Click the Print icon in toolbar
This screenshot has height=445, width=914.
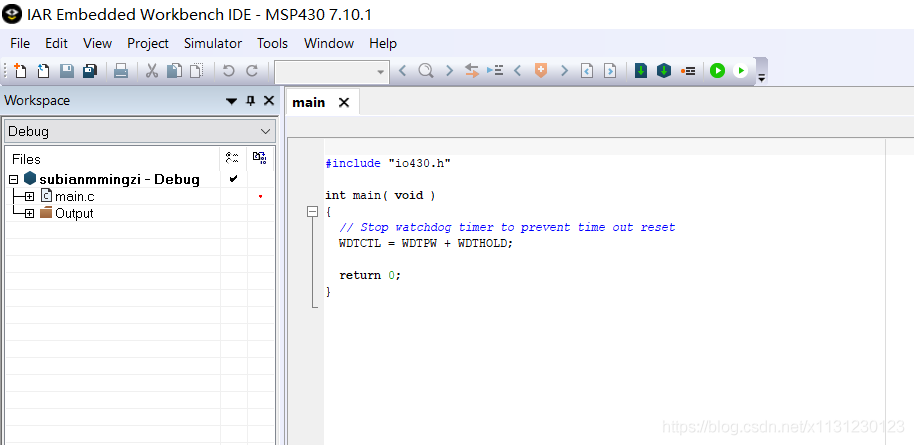(120, 71)
